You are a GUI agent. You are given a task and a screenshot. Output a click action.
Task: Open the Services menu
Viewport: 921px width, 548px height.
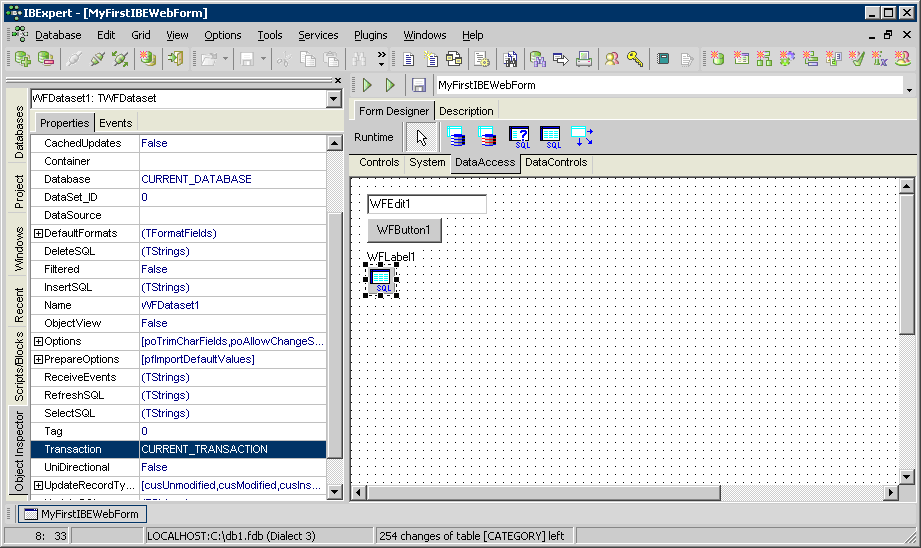point(318,35)
